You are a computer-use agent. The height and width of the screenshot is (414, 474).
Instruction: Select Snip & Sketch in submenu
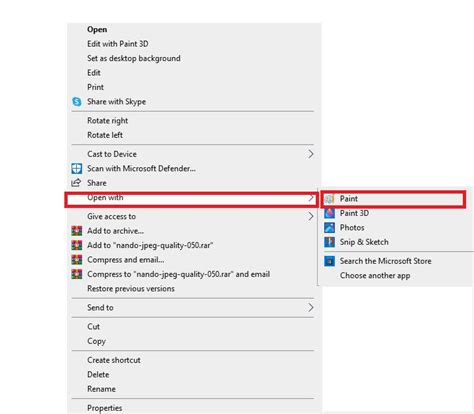tap(364, 242)
